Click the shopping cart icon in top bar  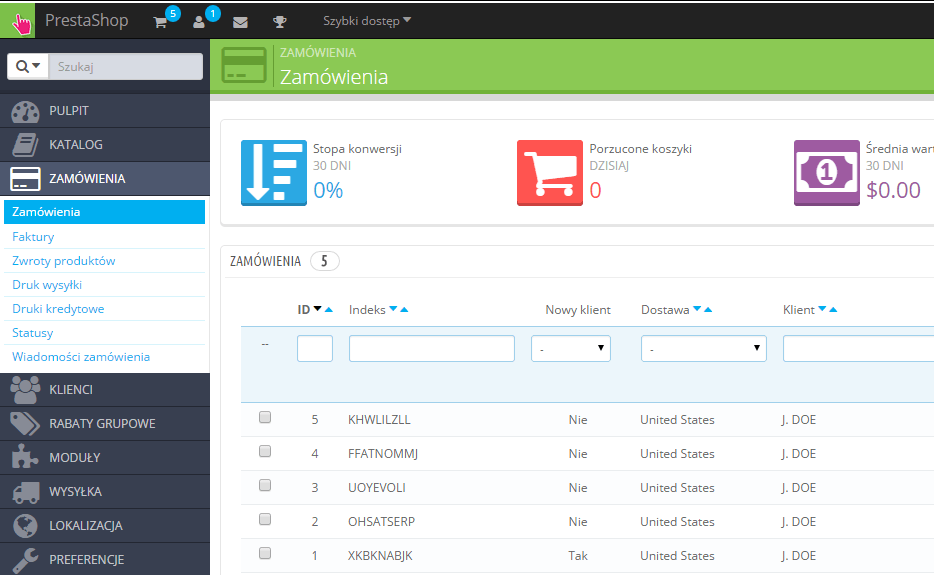click(160, 22)
